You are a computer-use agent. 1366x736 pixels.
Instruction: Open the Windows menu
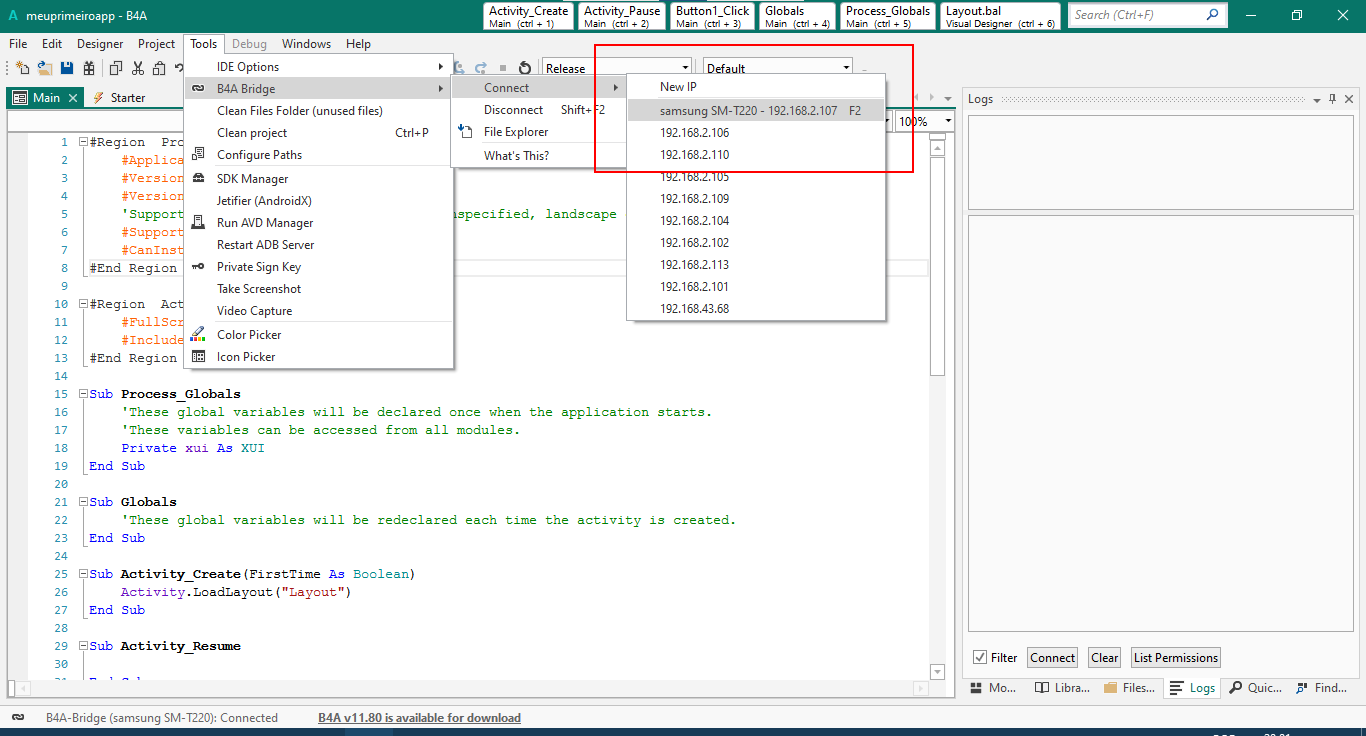306,44
